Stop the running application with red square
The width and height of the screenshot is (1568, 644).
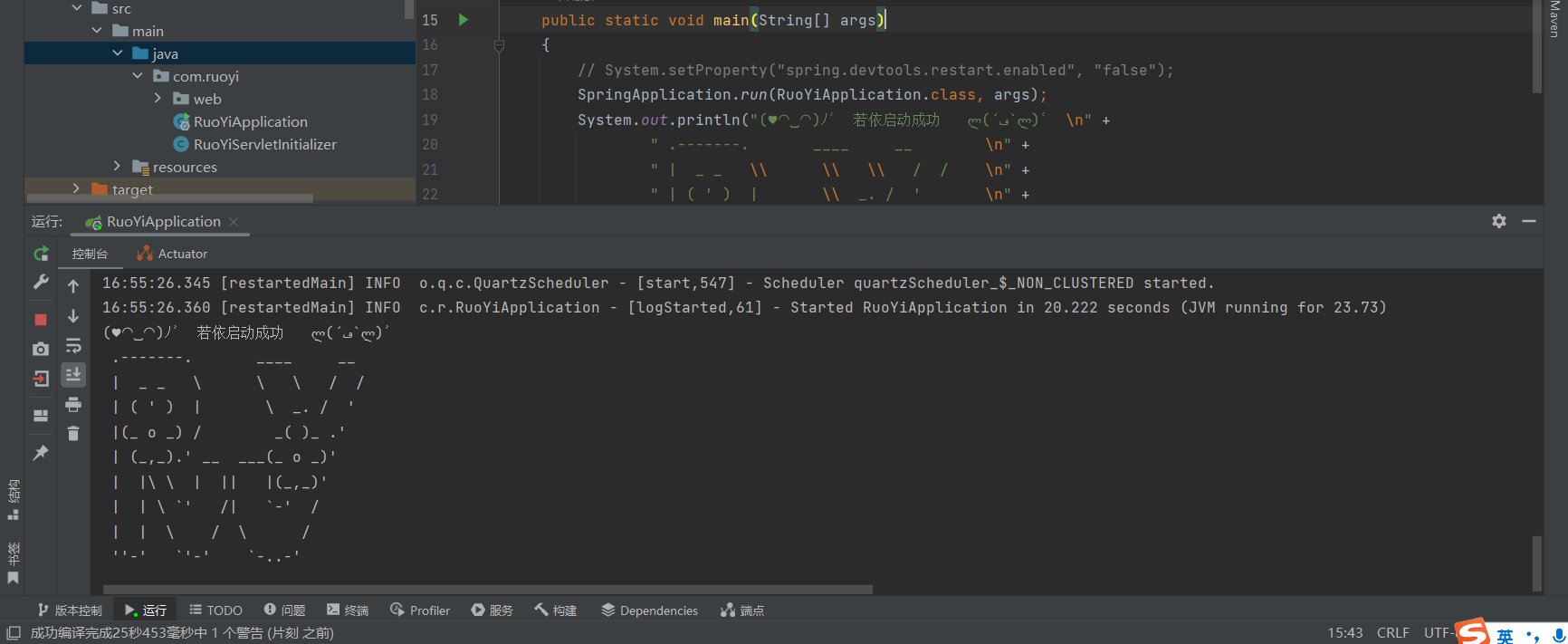click(x=41, y=319)
